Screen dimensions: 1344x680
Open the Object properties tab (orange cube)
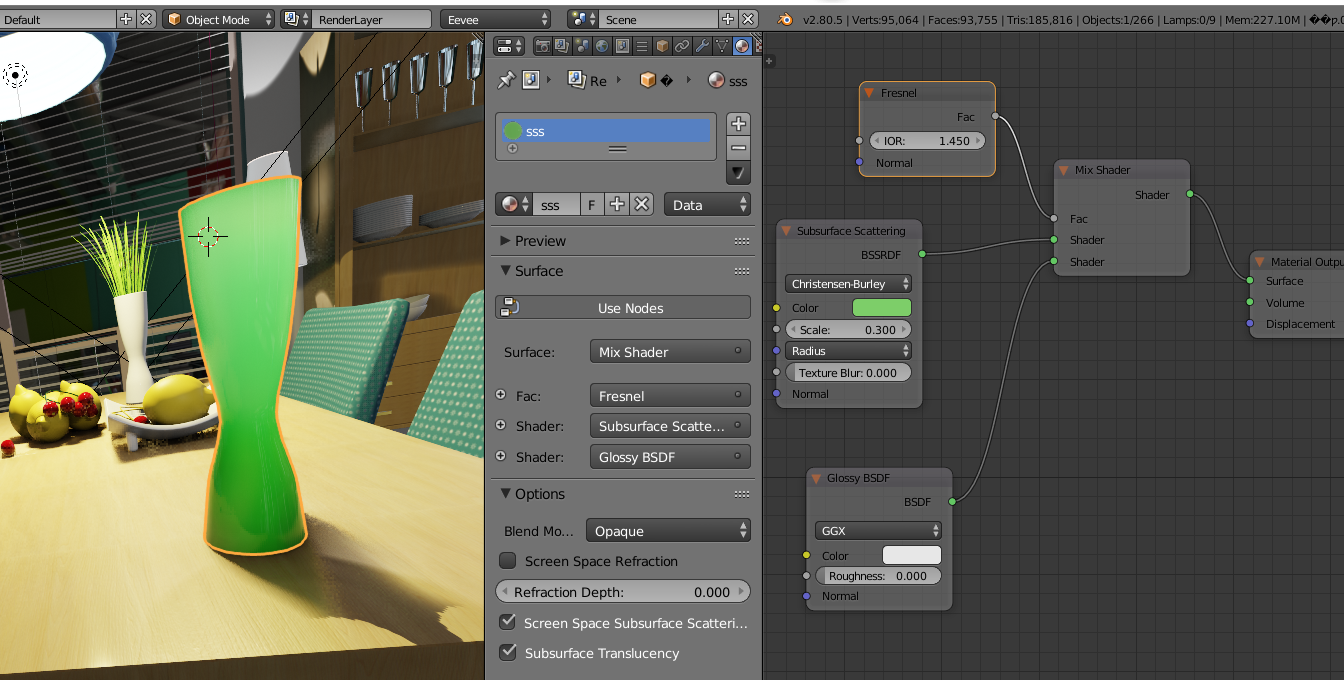click(662, 46)
